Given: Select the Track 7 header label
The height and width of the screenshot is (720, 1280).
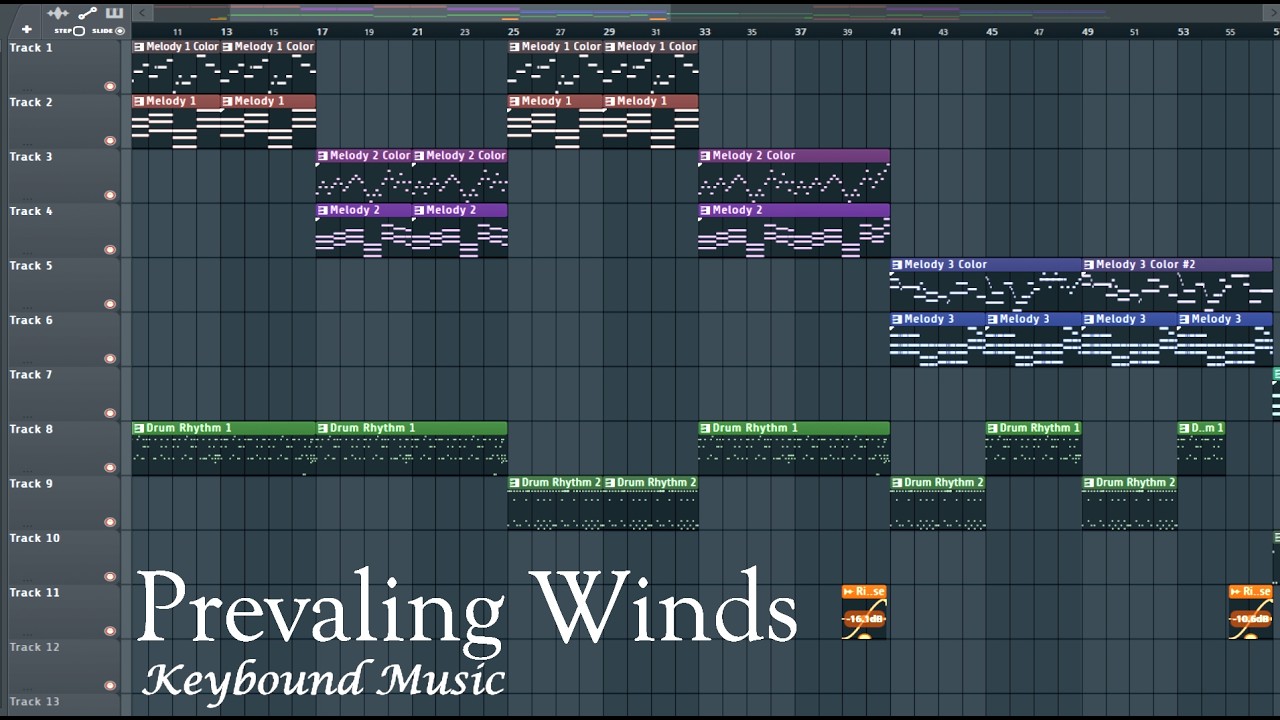Looking at the screenshot, I should click(31, 375).
